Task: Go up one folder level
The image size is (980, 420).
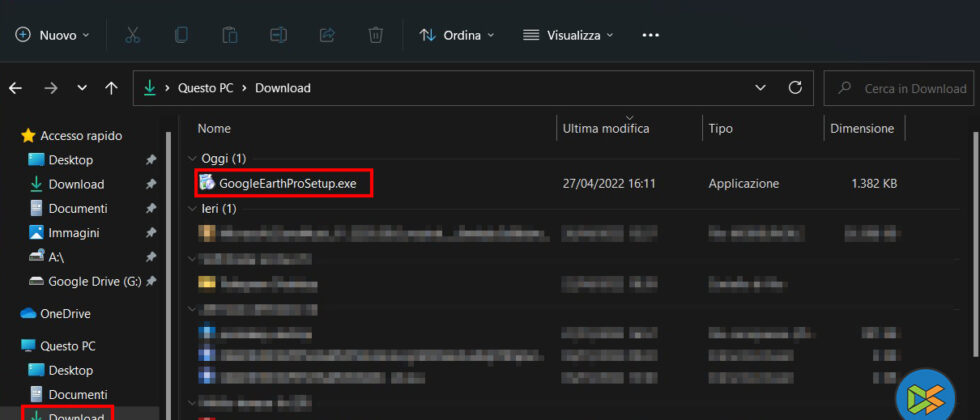Action: coord(111,88)
